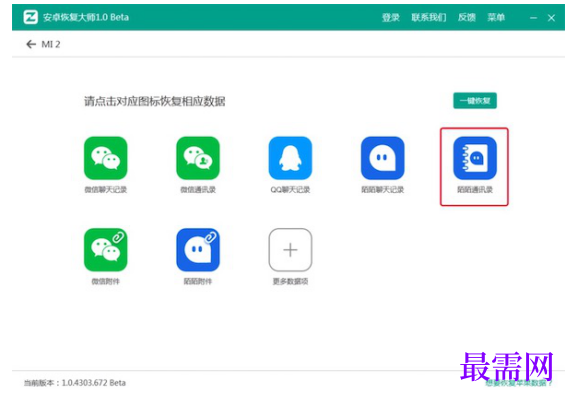
Task: Open WeChat contacts (微信通讯录) icon
Action: (x=198, y=158)
